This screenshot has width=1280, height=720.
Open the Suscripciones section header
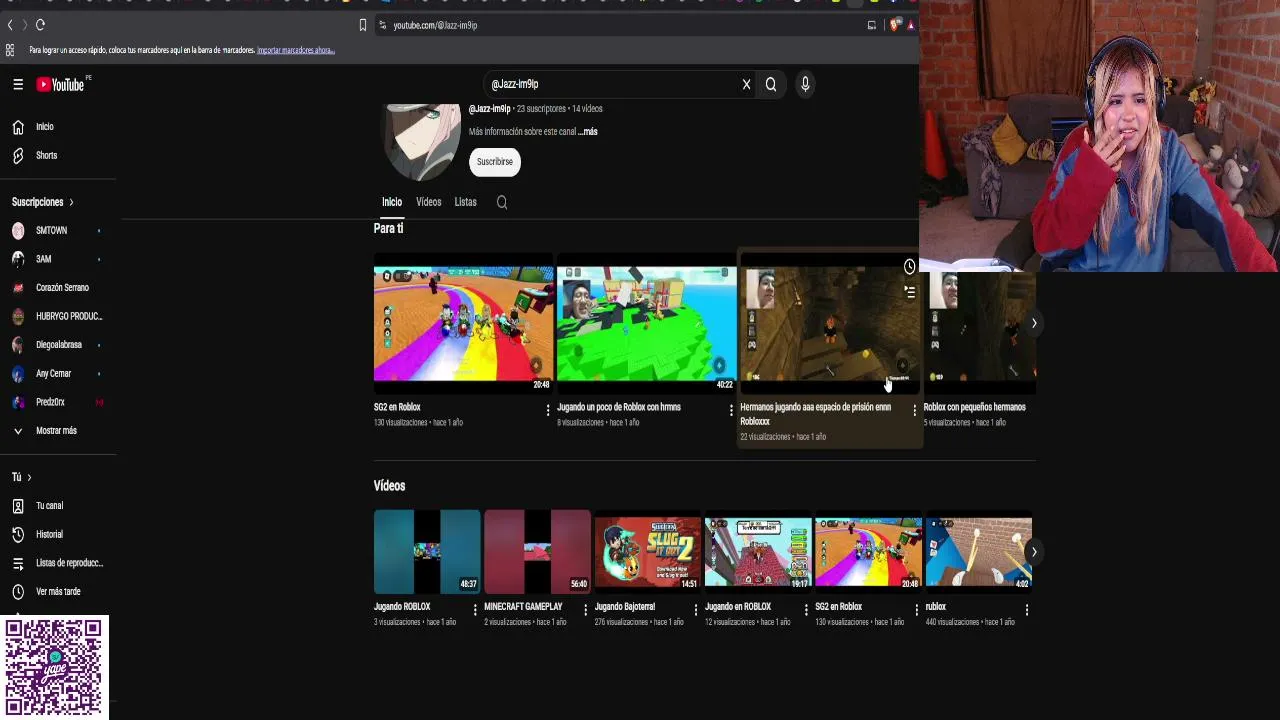tap(43, 202)
